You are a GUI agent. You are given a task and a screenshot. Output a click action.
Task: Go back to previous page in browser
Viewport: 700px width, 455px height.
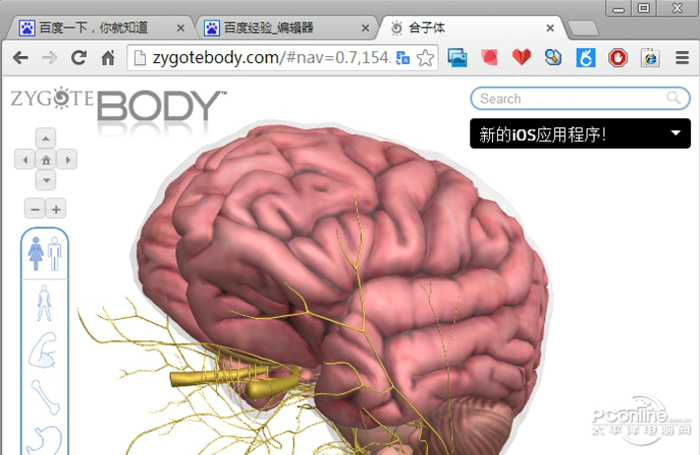coord(21,58)
